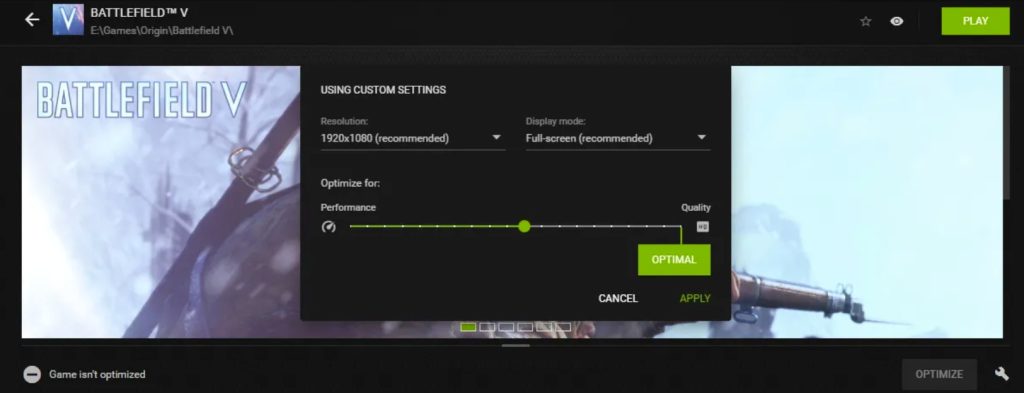The height and width of the screenshot is (393, 1024).
Task: Set the slider to OPTIMAL
Action: [674, 260]
